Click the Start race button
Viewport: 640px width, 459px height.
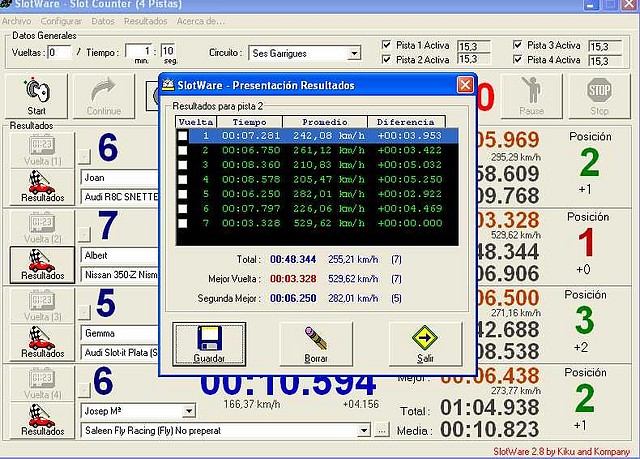(36, 96)
